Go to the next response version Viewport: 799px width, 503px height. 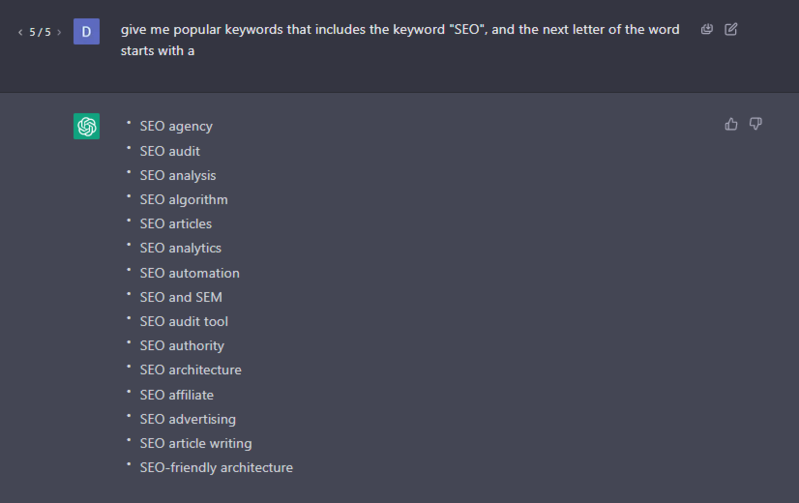pos(59,33)
